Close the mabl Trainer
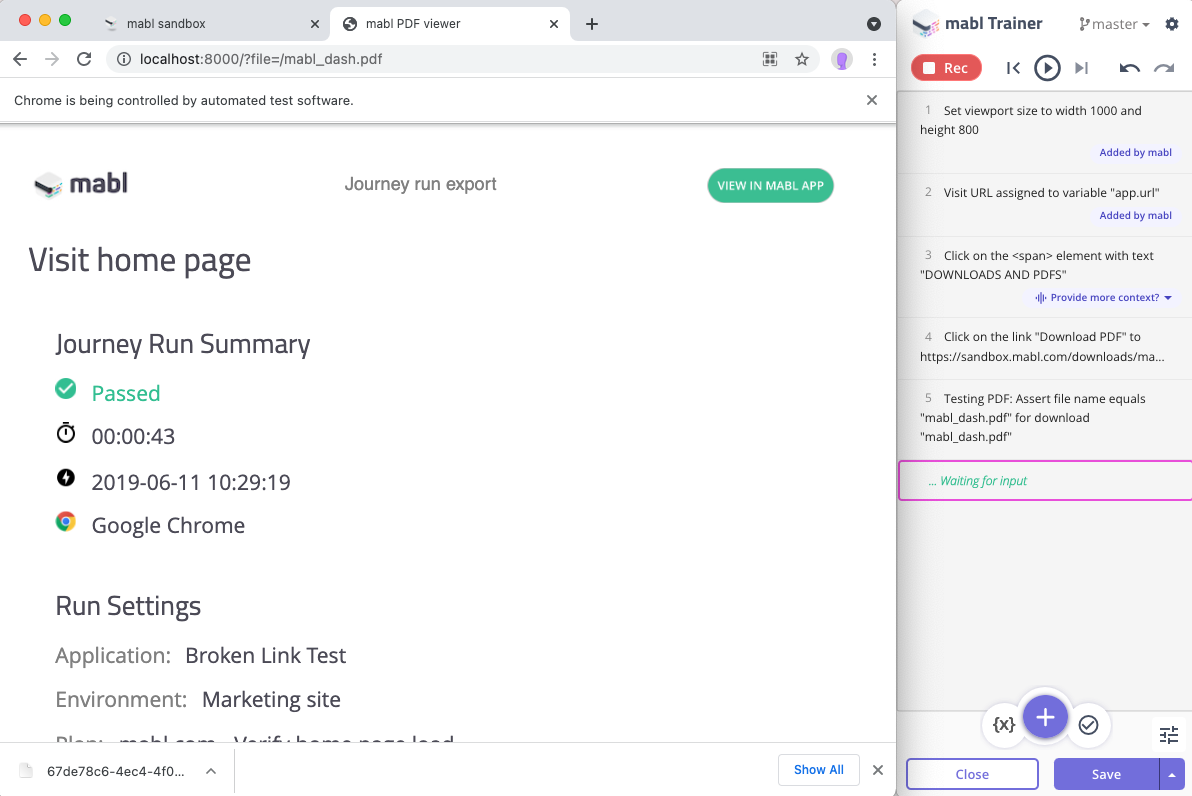 (x=972, y=774)
